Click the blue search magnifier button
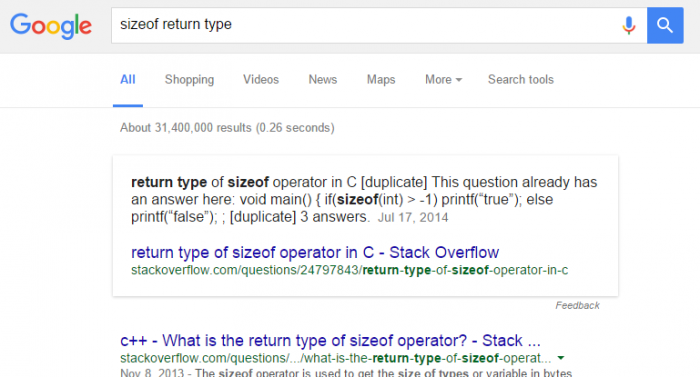700x377 pixels. click(665, 25)
